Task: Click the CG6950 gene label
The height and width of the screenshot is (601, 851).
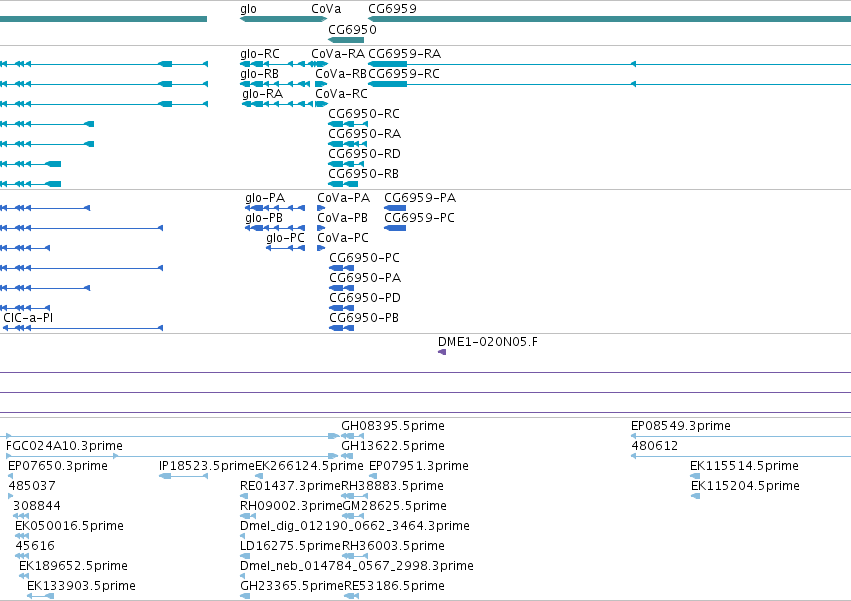Action: click(x=352, y=30)
